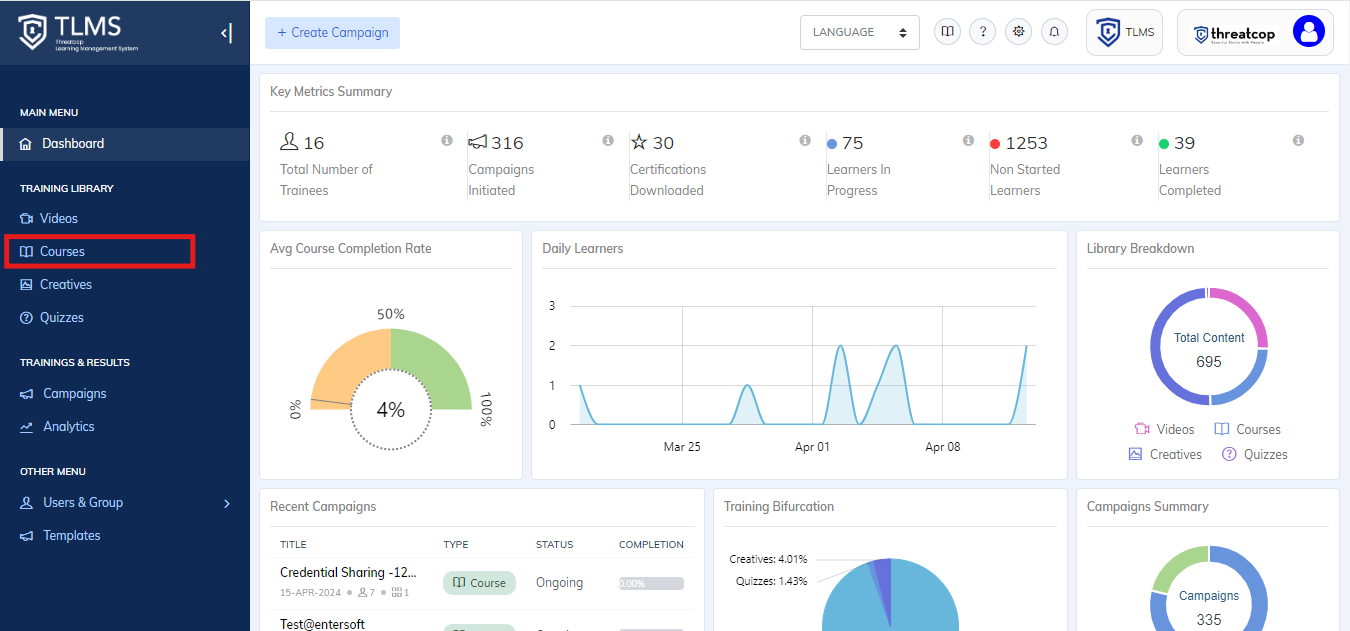Click the 0.00% completion progress bar
The height and width of the screenshot is (631, 1350).
point(651,583)
